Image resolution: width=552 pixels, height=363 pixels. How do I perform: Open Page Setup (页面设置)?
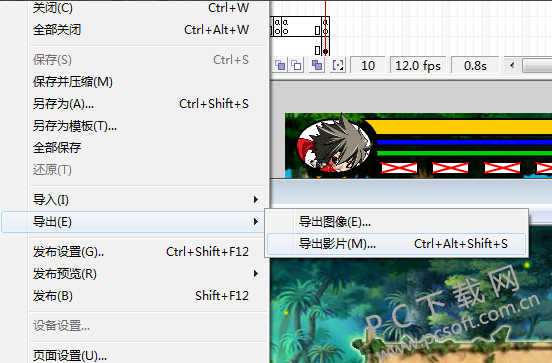pyautogui.click(x=136, y=355)
